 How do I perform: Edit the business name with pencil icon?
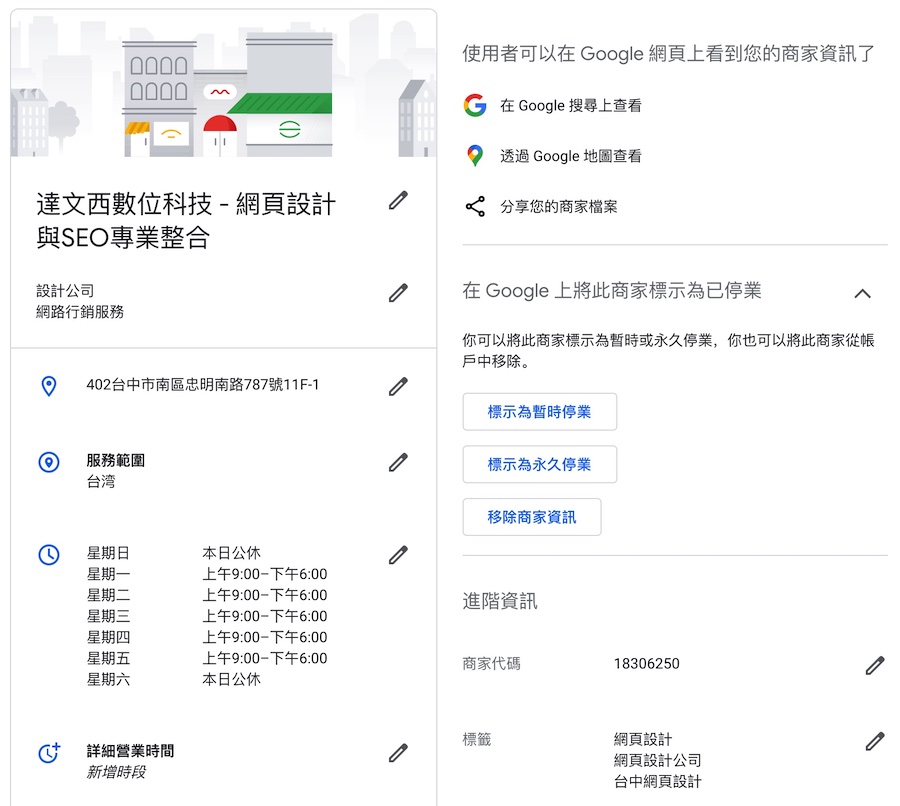(x=398, y=200)
